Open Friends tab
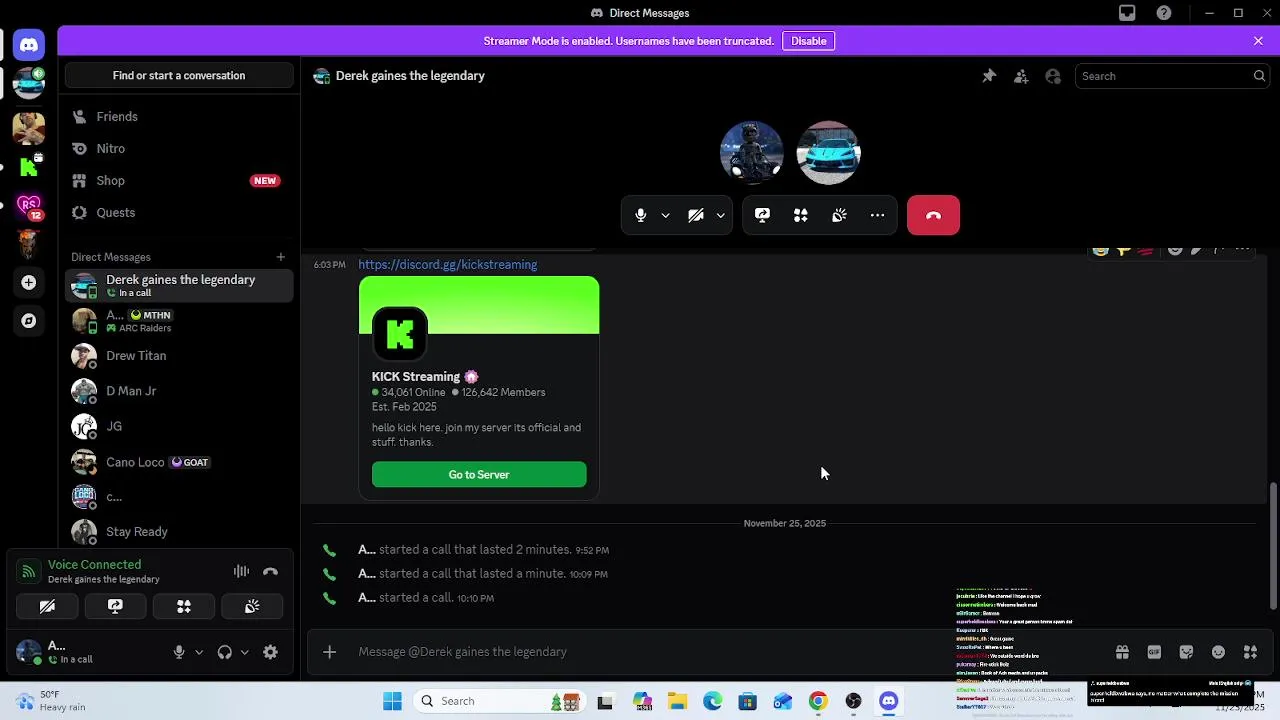The width and height of the screenshot is (1280, 720). [180, 117]
